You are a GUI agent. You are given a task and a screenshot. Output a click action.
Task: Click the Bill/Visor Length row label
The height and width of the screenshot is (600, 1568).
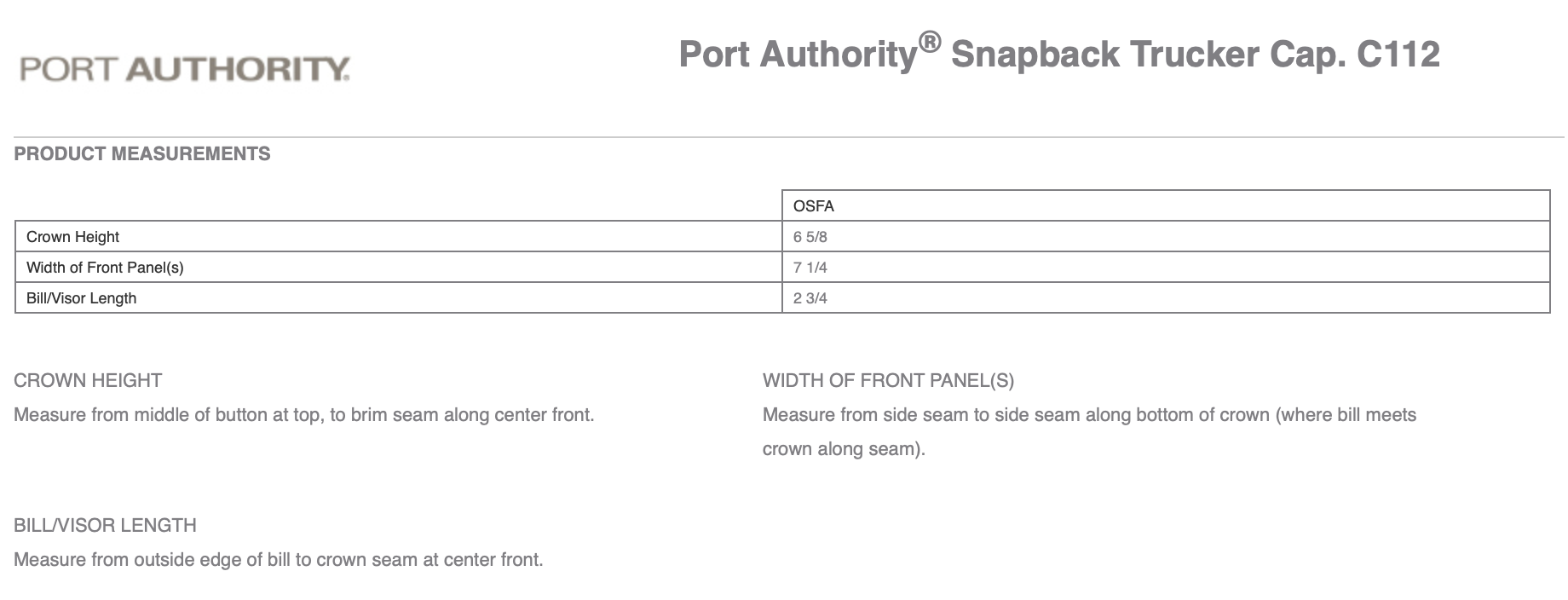pyautogui.click(x=81, y=298)
